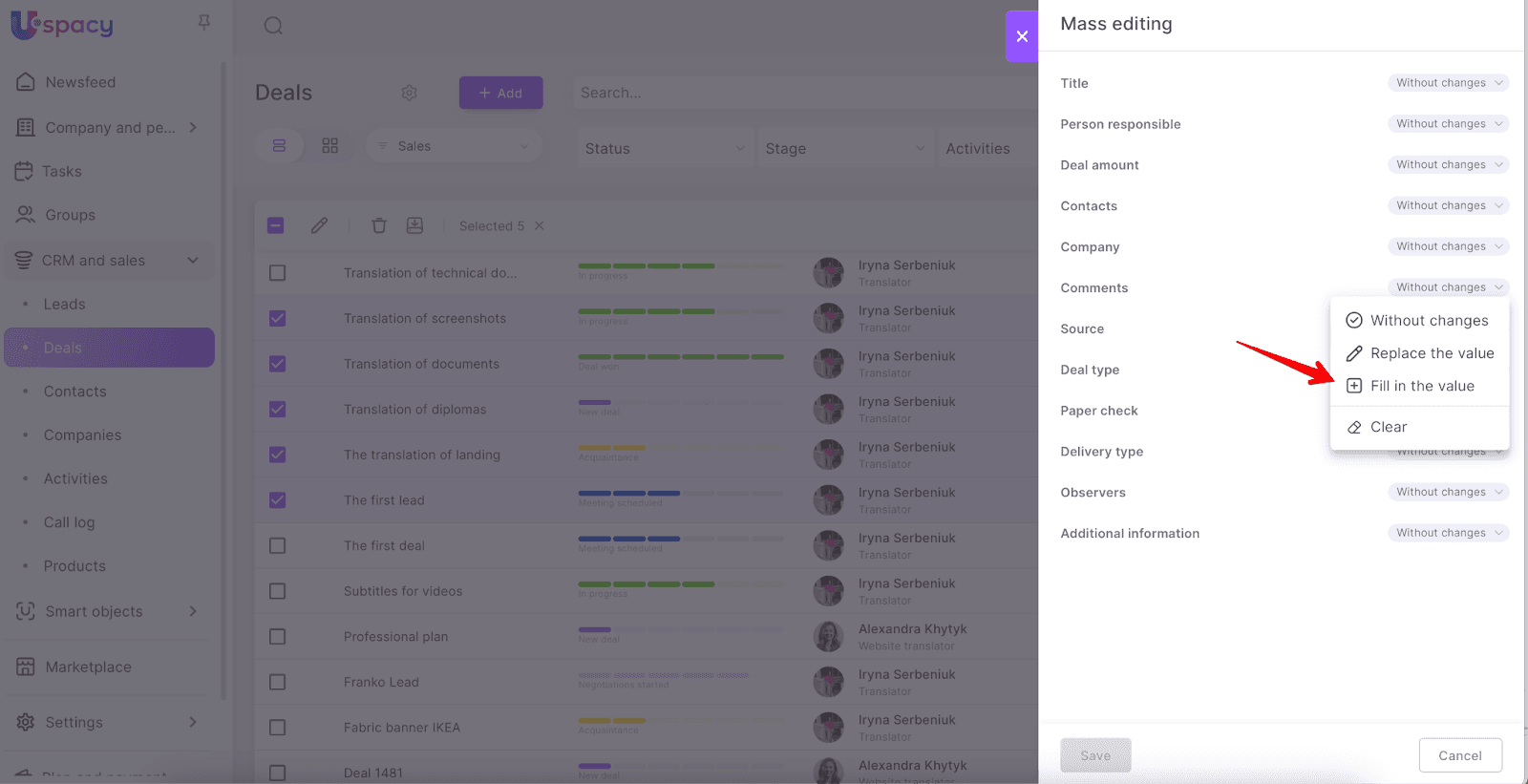Click the stage progress bar for Translation of documents
1528x784 pixels.
point(681,357)
